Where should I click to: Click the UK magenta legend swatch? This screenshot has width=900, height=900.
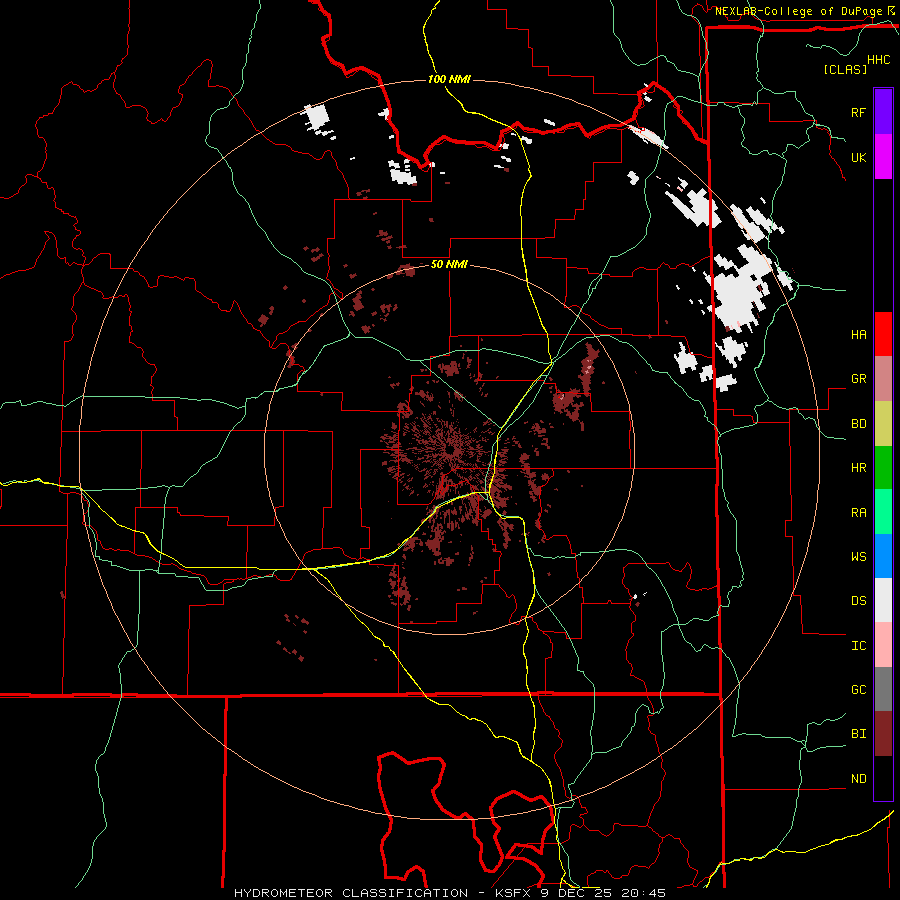883,157
